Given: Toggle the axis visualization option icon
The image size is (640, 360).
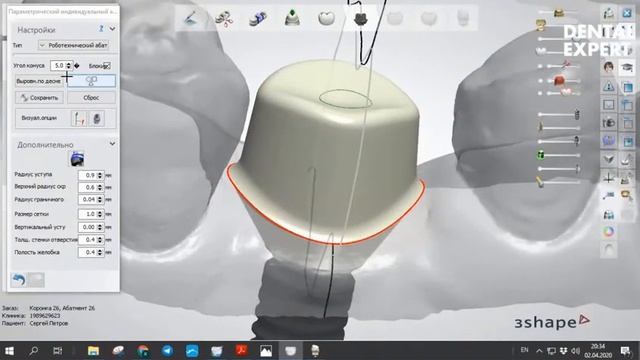Looking at the screenshot, I should point(78,118).
